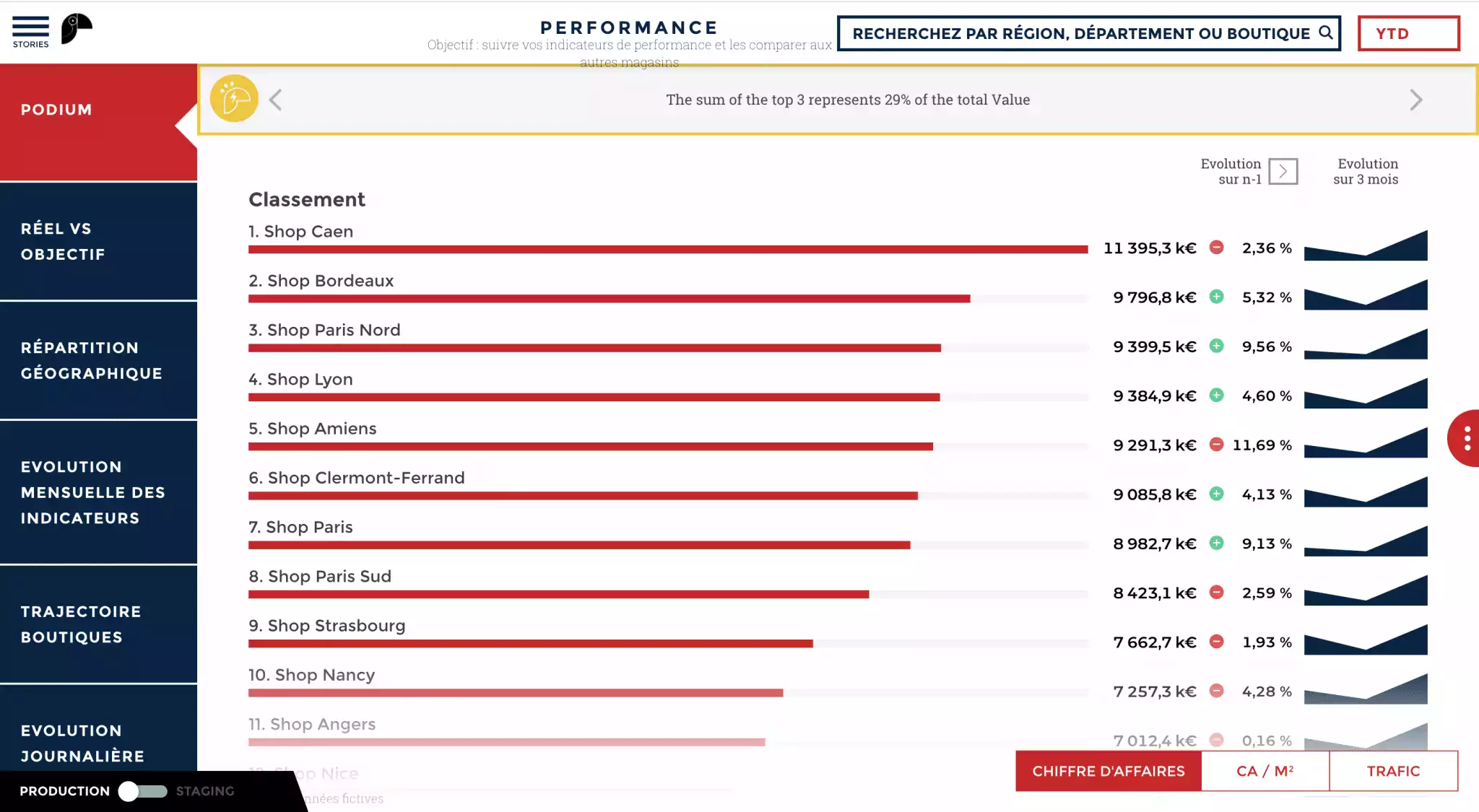The height and width of the screenshot is (812, 1479).
Task: Switch metric to CA / M²
Action: [1265, 771]
